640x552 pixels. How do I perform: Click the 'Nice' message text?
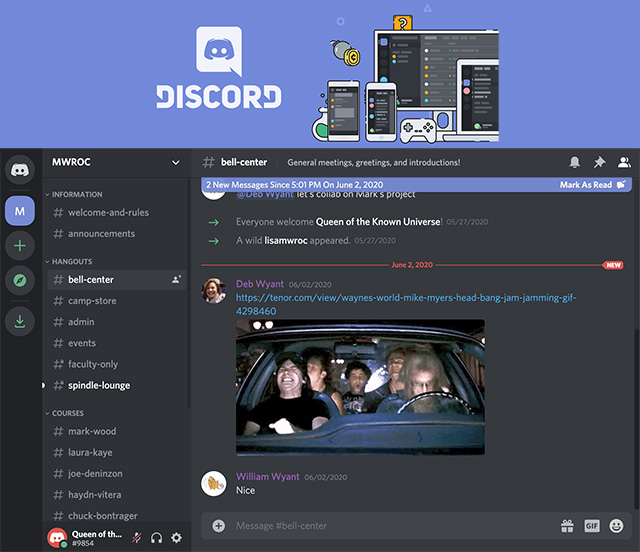[245, 490]
